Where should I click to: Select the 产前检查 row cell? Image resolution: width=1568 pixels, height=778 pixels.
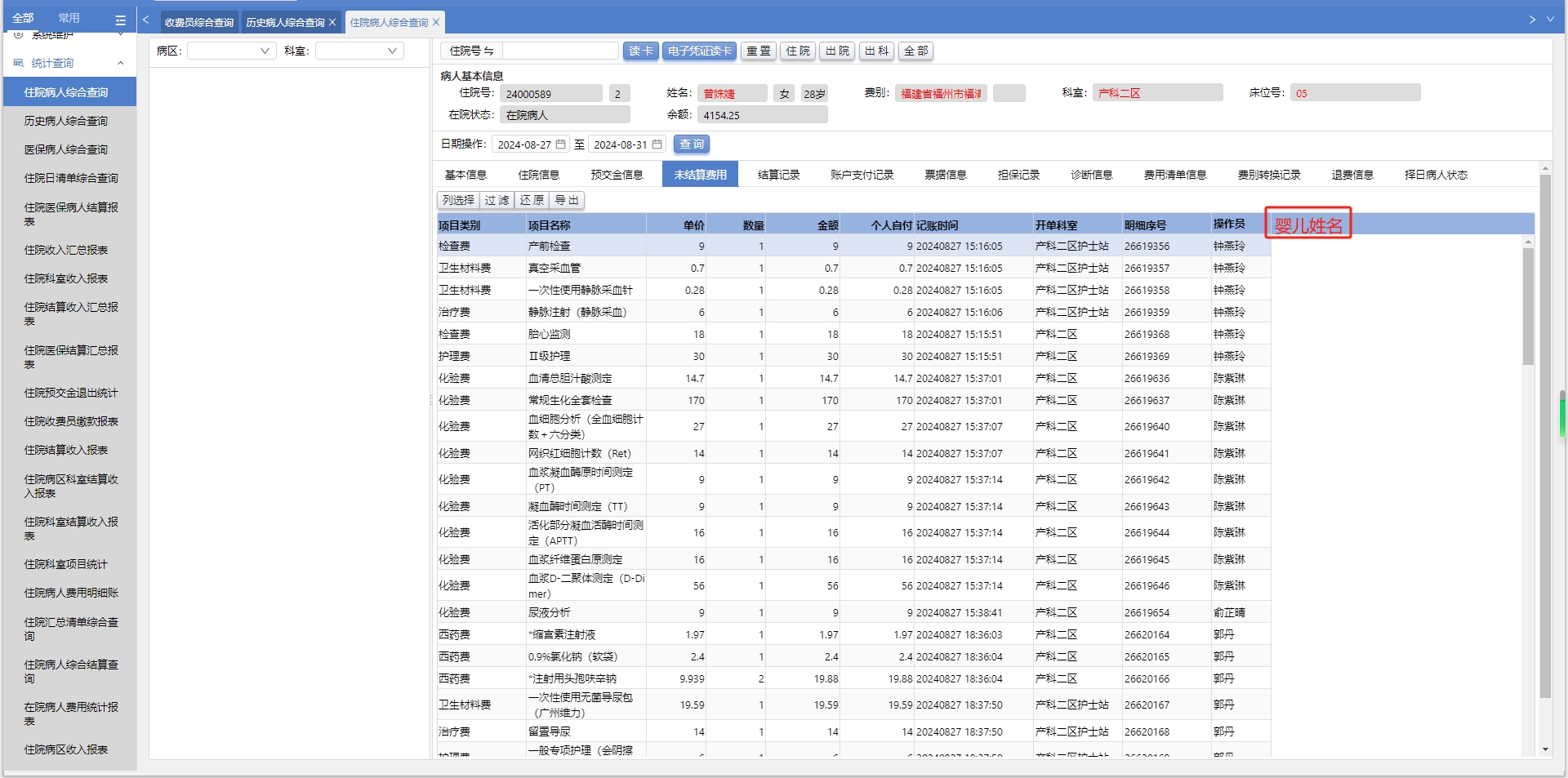[x=586, y=246]
